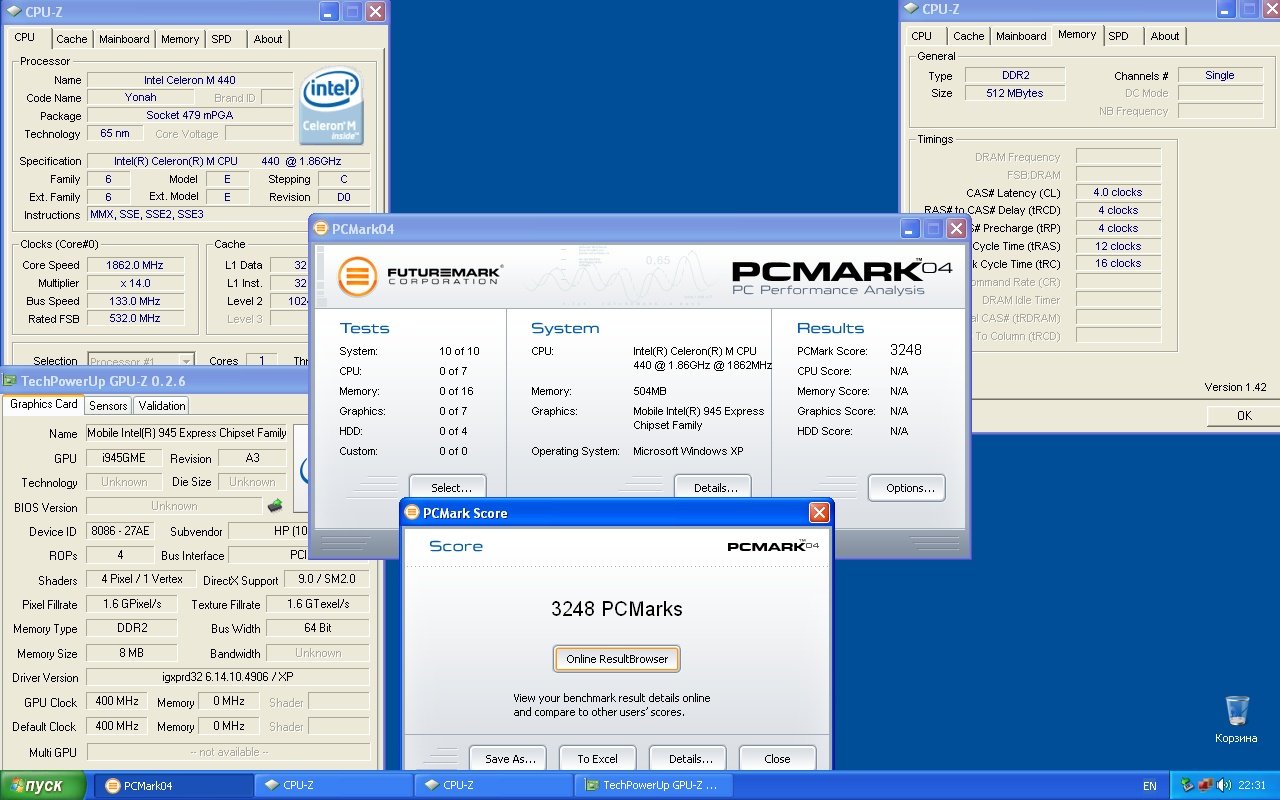Open the About tab in the right CPU-Z window
Image resolution: width=1280 pixels, height=800 pixels.
click(1164, 36)
